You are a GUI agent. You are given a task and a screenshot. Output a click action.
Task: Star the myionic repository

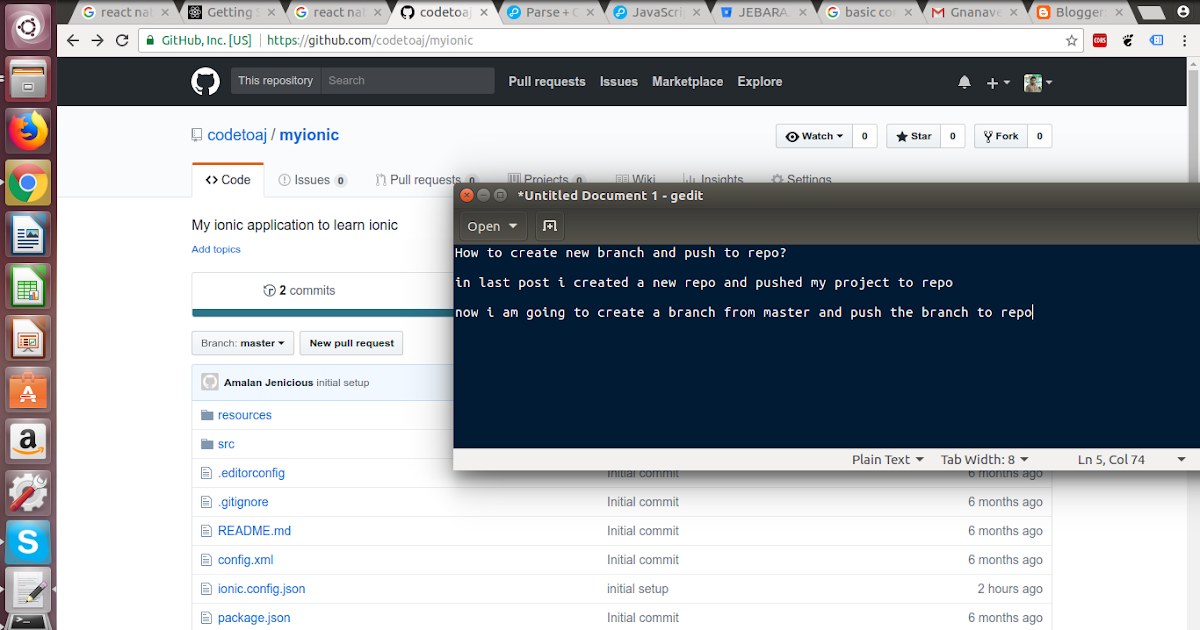[916, 136]
